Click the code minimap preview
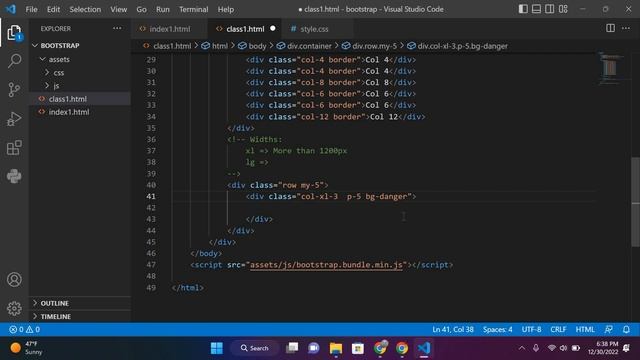The image size is (640, 360). click(x=610, y=68)
